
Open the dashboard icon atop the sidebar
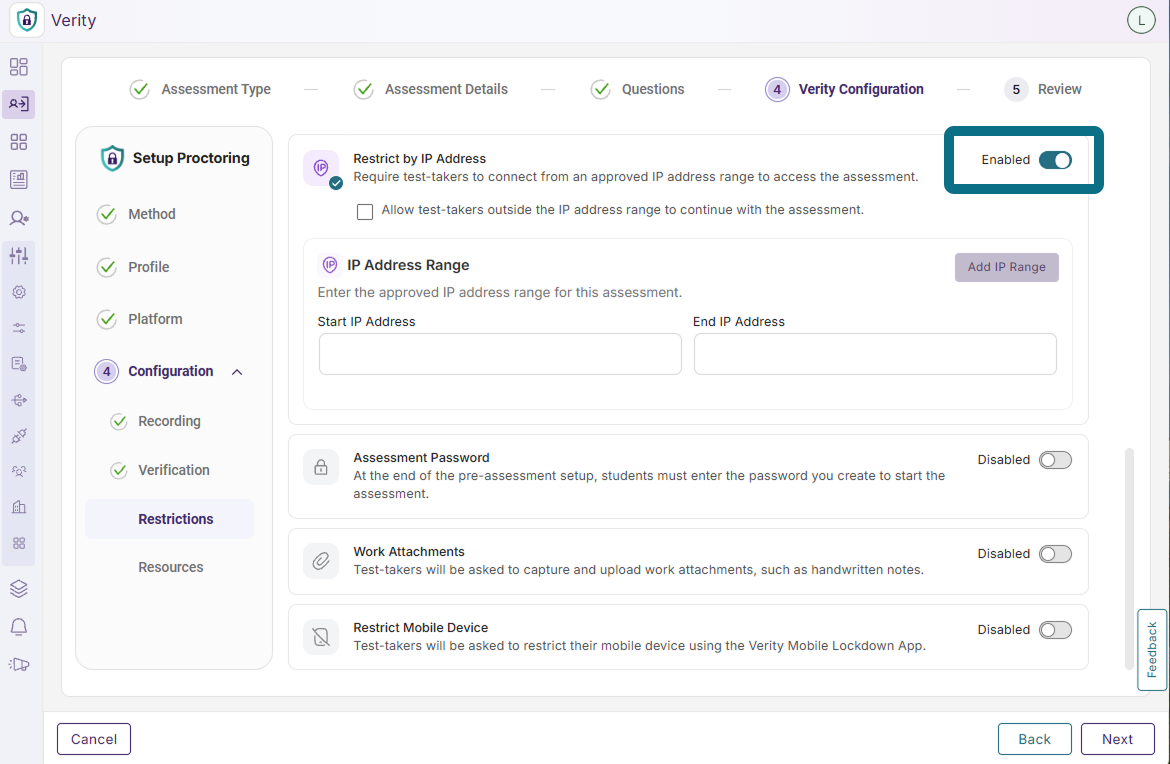coord(19,67)
